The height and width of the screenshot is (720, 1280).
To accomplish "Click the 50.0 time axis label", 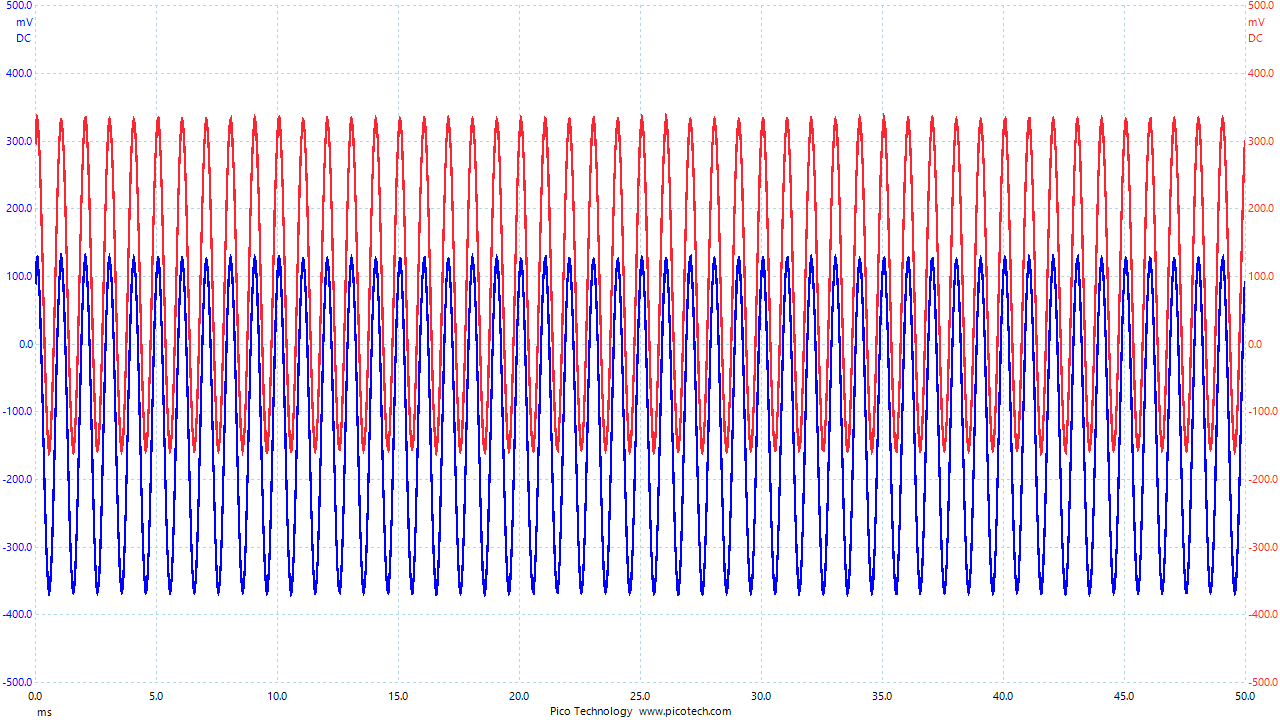I will click(x=1245, y=696).
